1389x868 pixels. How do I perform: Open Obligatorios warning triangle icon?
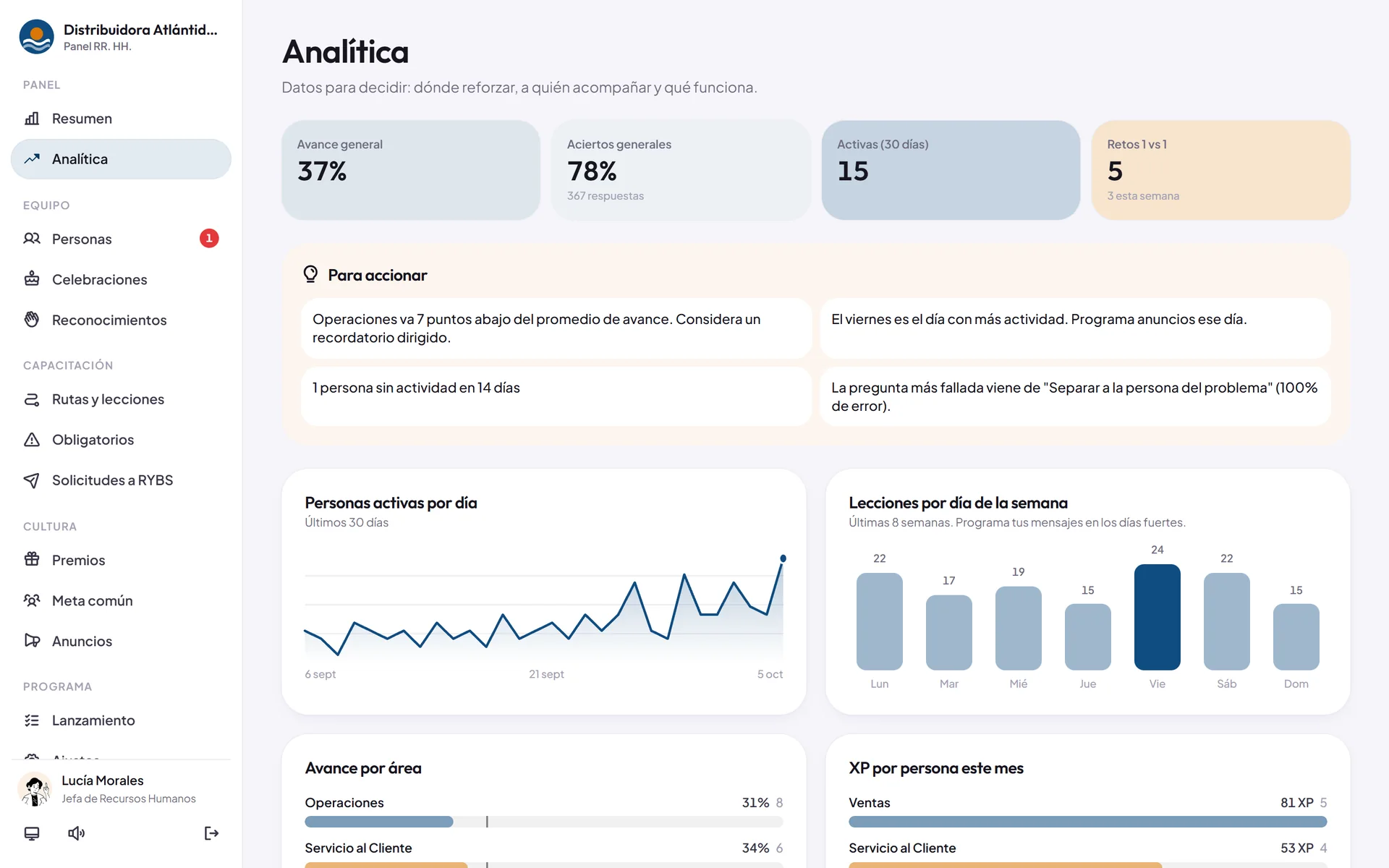(x=32, y=440)
